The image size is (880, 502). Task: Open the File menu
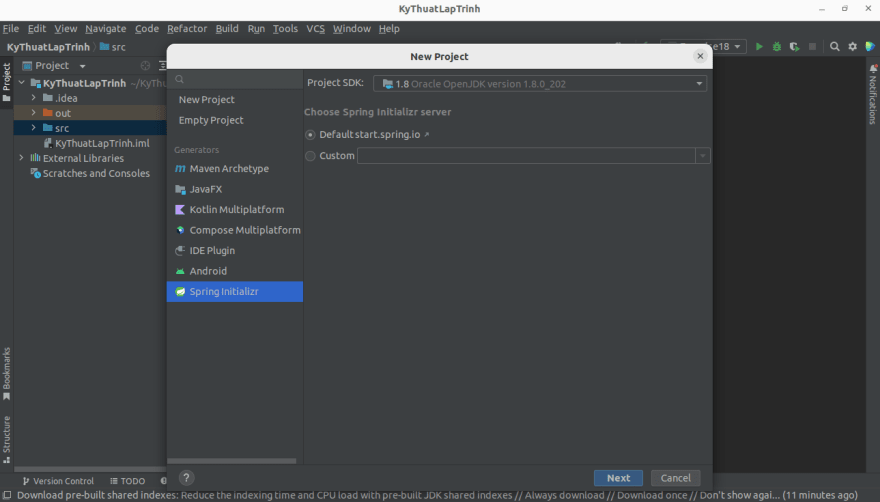(11, 29)
